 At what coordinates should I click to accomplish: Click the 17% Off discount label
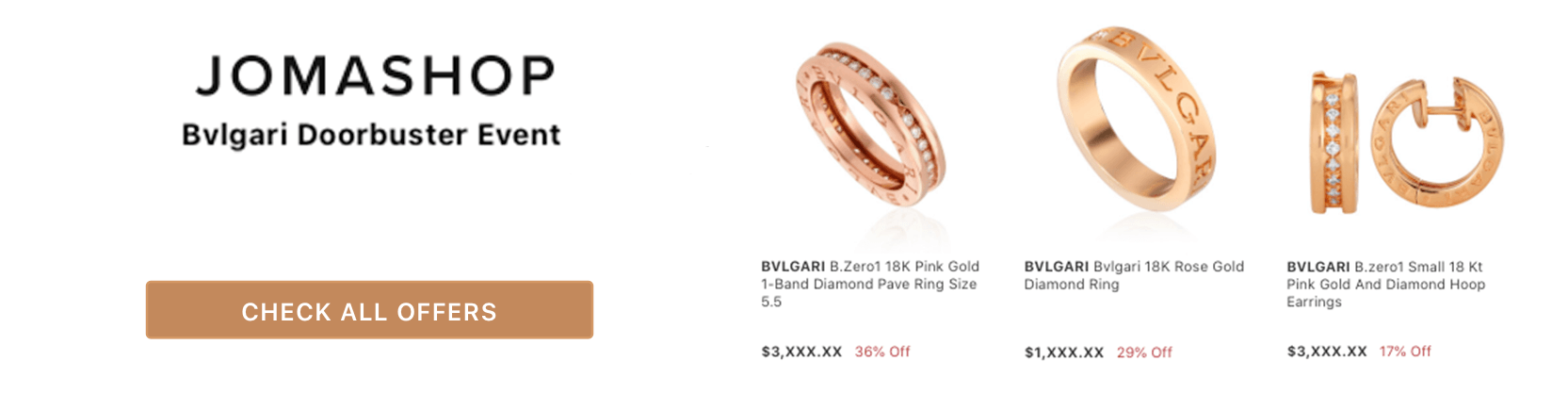click(1405, 352)
